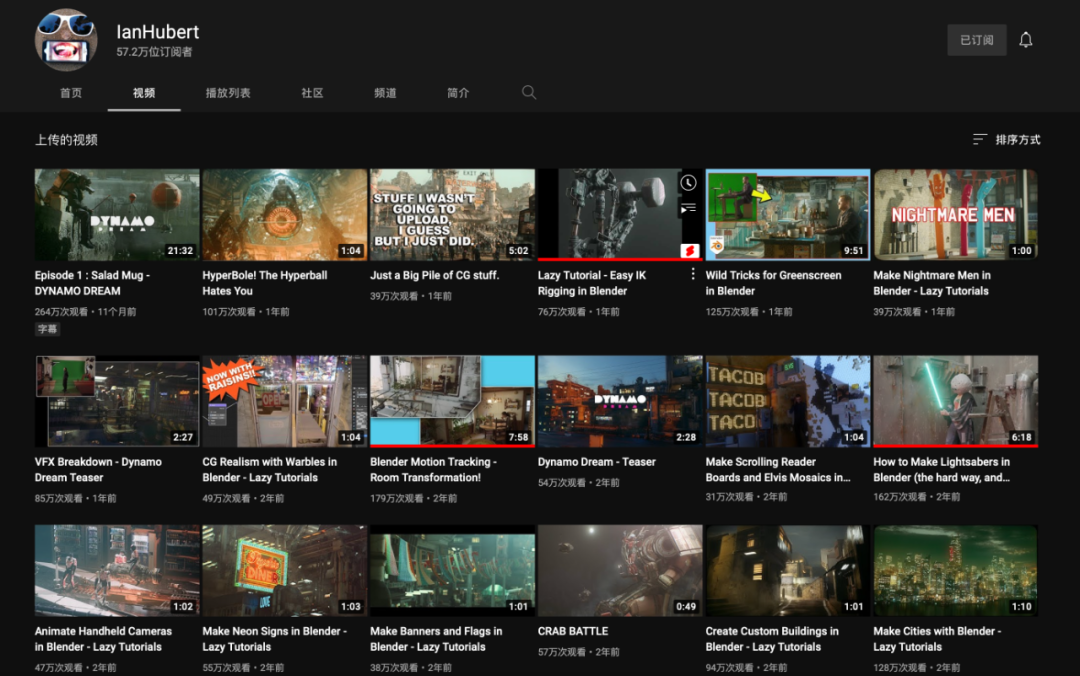Expand the 排序方式 sort dropdown
The height and width of the screenshot is (676, 1080).
point(1017,140)
